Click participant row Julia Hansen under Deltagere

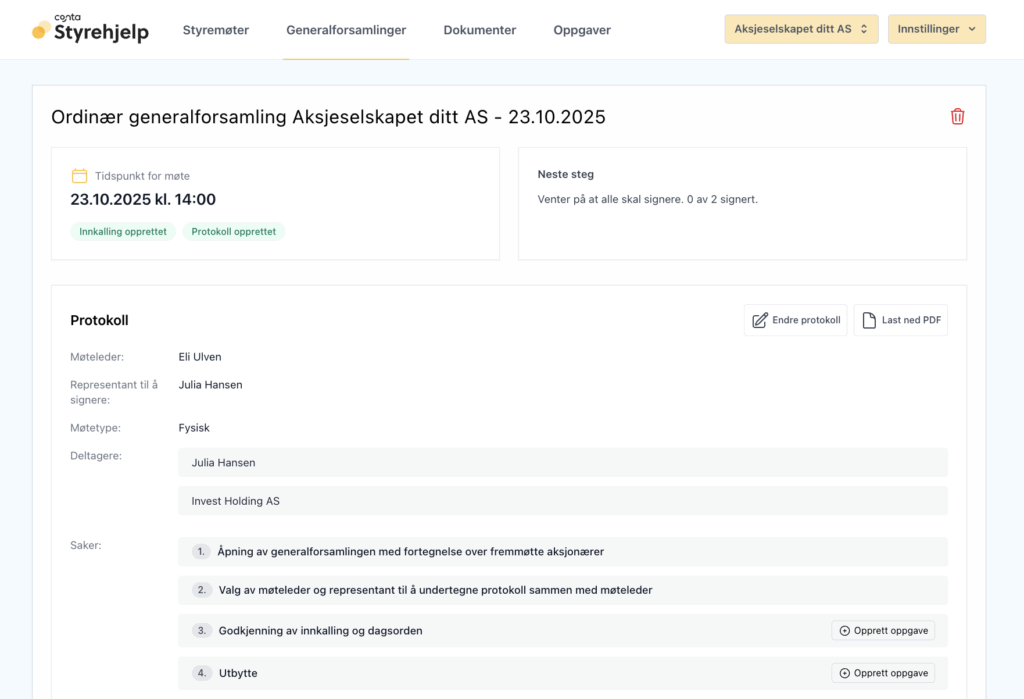click(562, 463)
